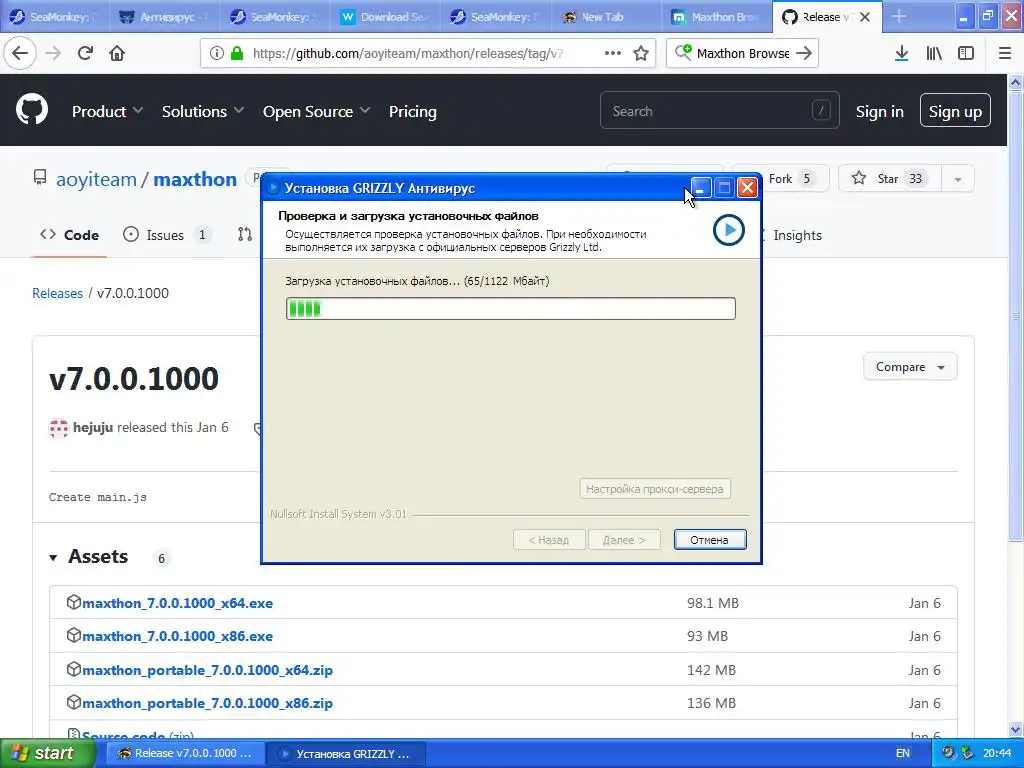Image resolution: width=1024 pixels, height=768 pixels.
Task: Open the hejuju author link
Action: pyautogui.click(x=93, y=427)
